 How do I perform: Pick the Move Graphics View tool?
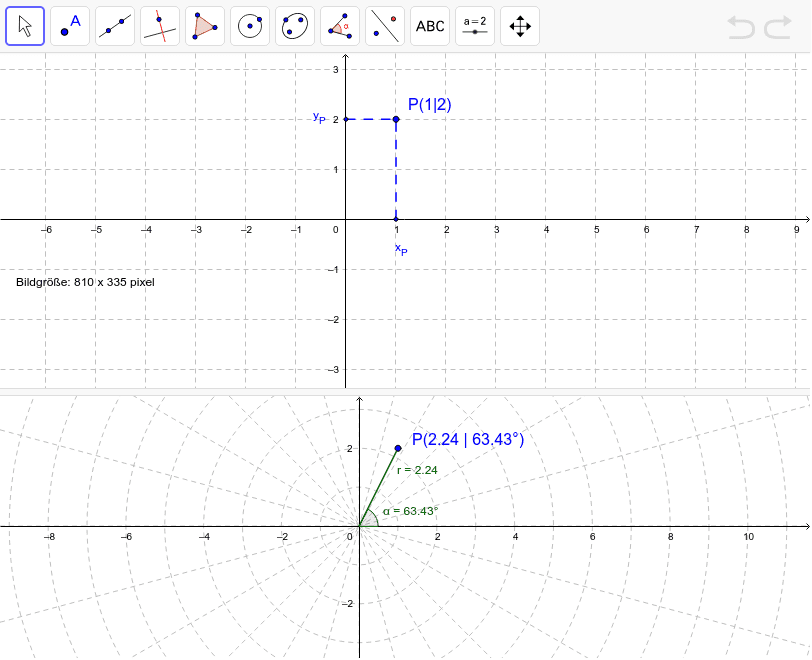tap(520, 26)
